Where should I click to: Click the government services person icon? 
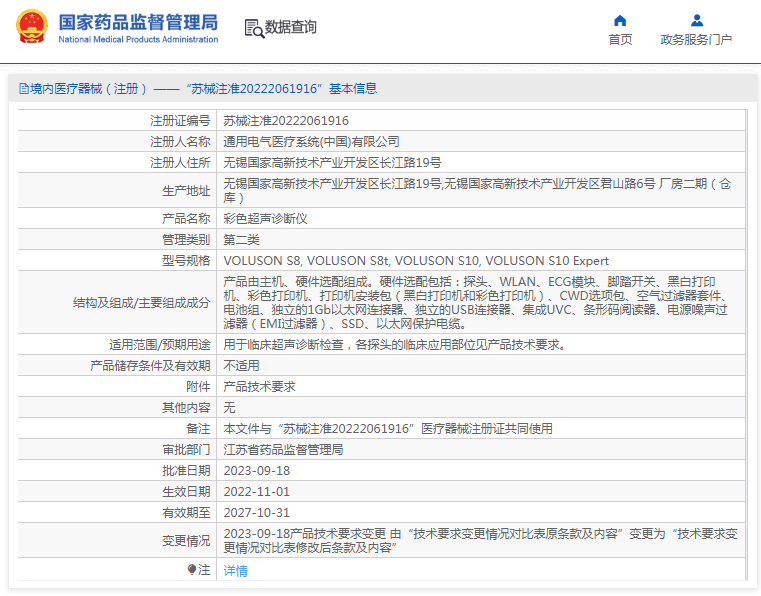point(697,20)
